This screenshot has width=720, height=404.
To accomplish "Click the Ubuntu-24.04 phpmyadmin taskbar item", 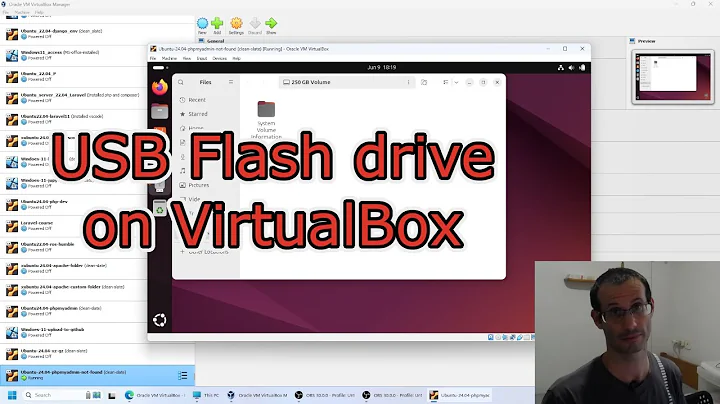I will pyautogui.click(x=461, y=395).
